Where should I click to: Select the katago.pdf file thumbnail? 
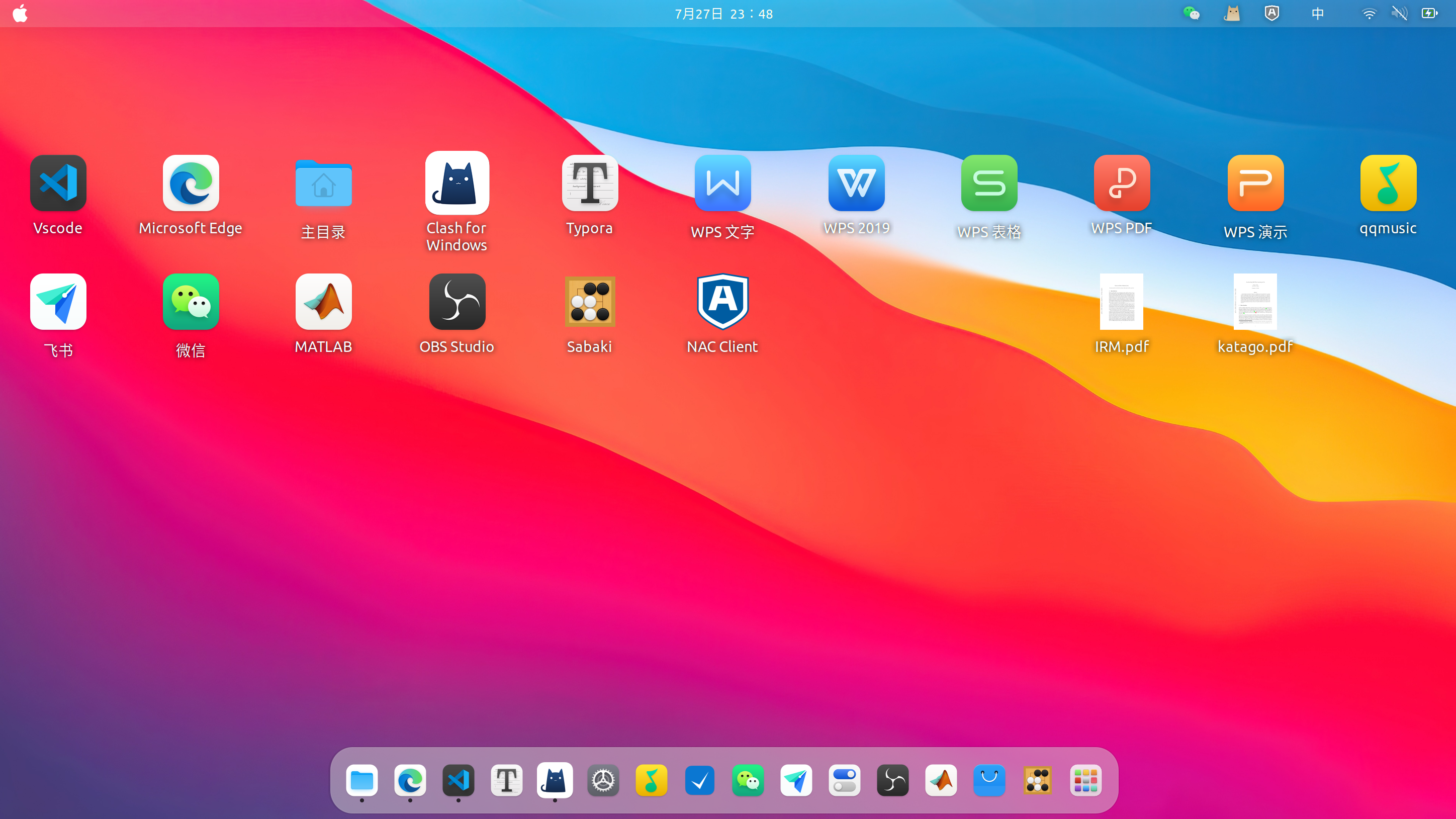coord(1255,302)
